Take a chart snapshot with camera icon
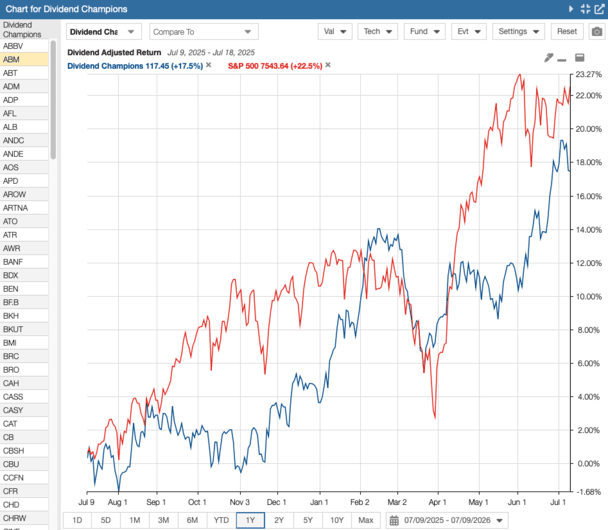Screen dimensions: 608x530 coord(597,31)
